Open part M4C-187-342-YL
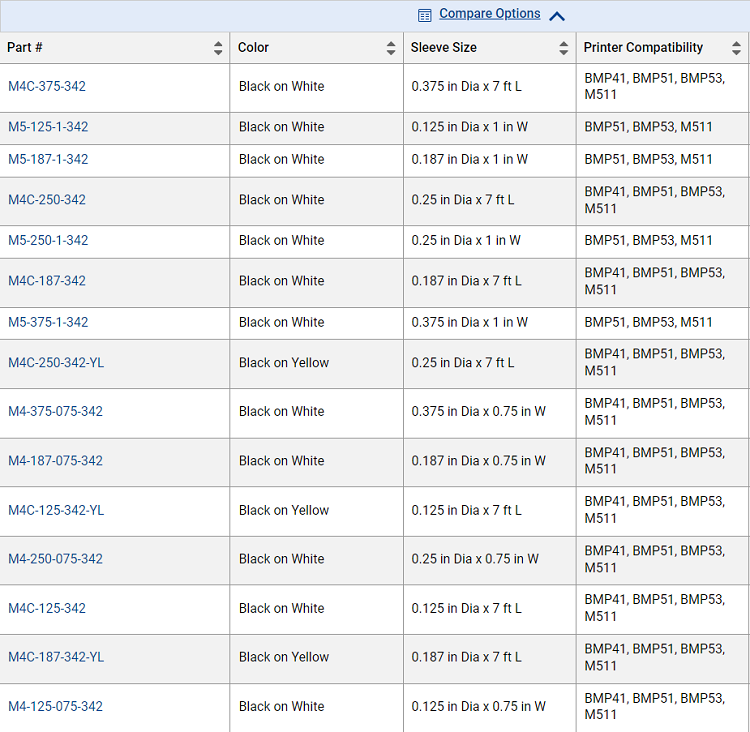 tap(56, 657)
